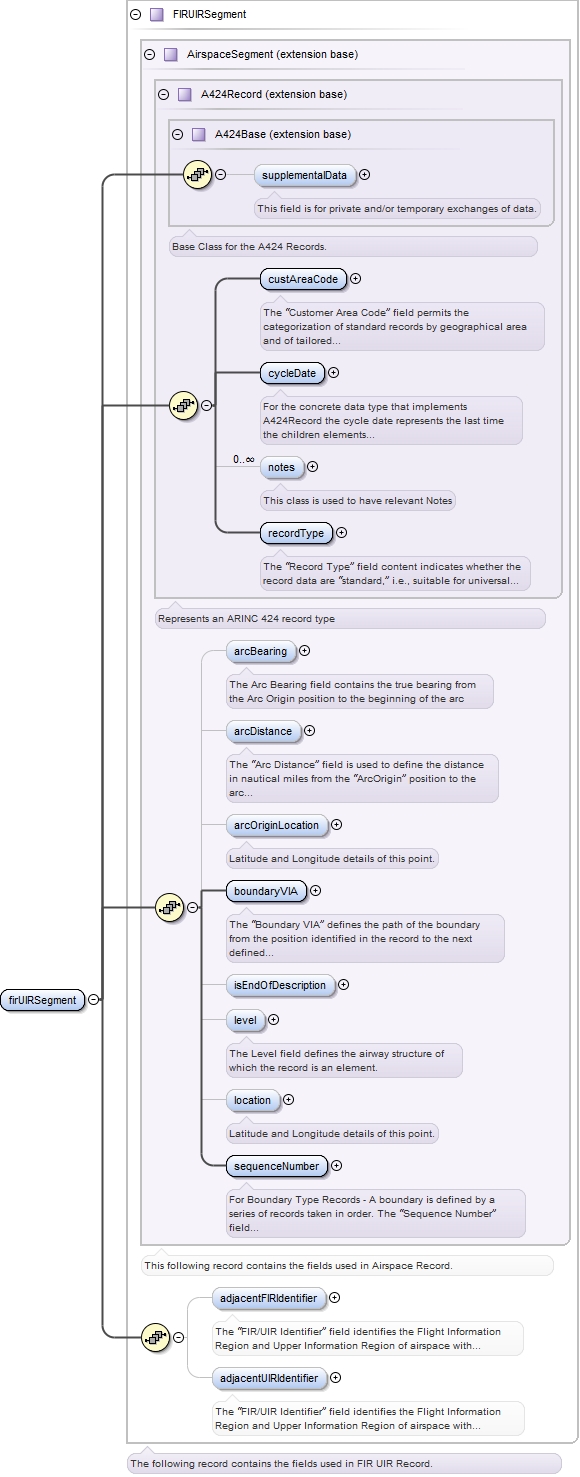The image size is (580, 1477).
Task: Click the A424Base purple type icon
Action: (198, 135)
